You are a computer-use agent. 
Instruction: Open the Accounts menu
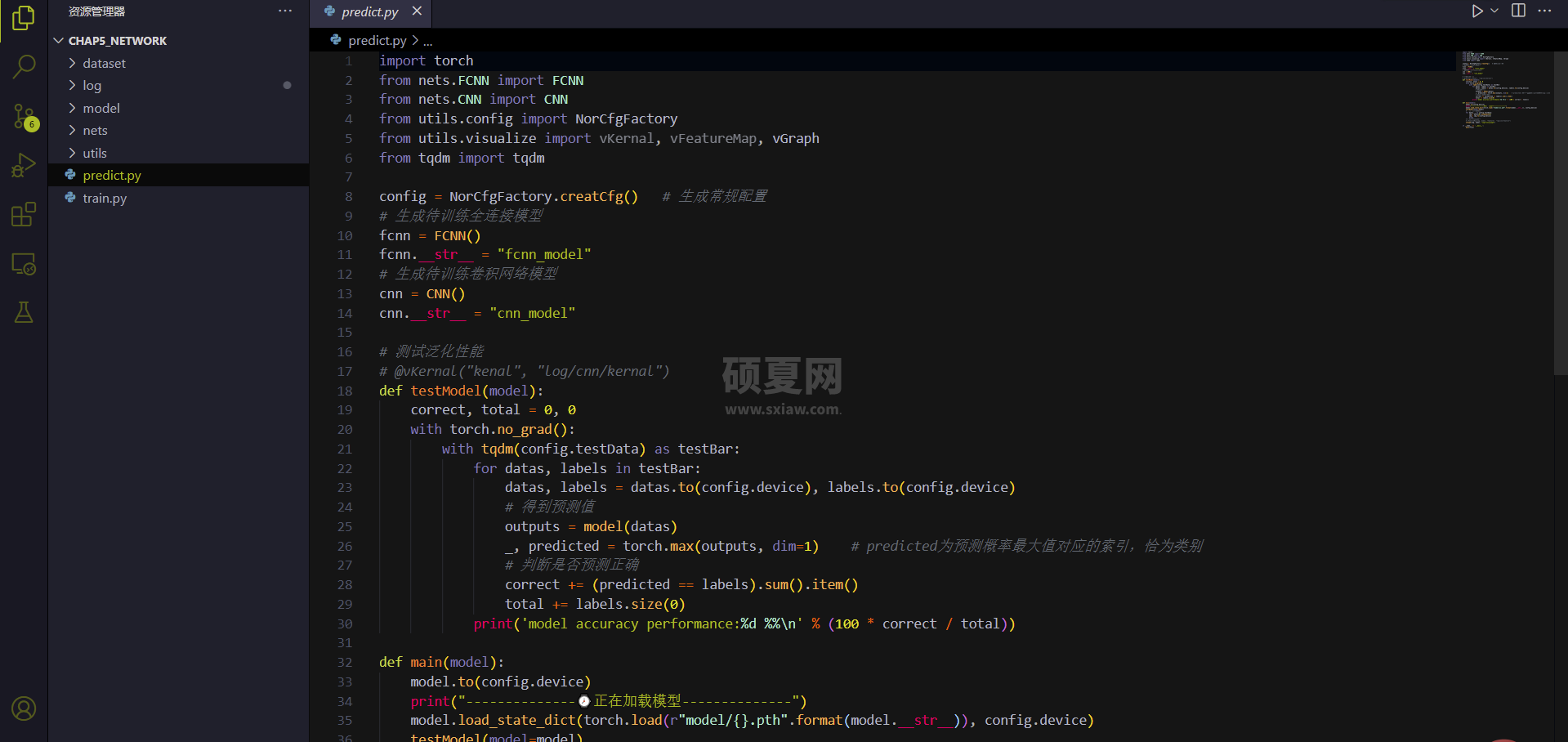(24, 708)
